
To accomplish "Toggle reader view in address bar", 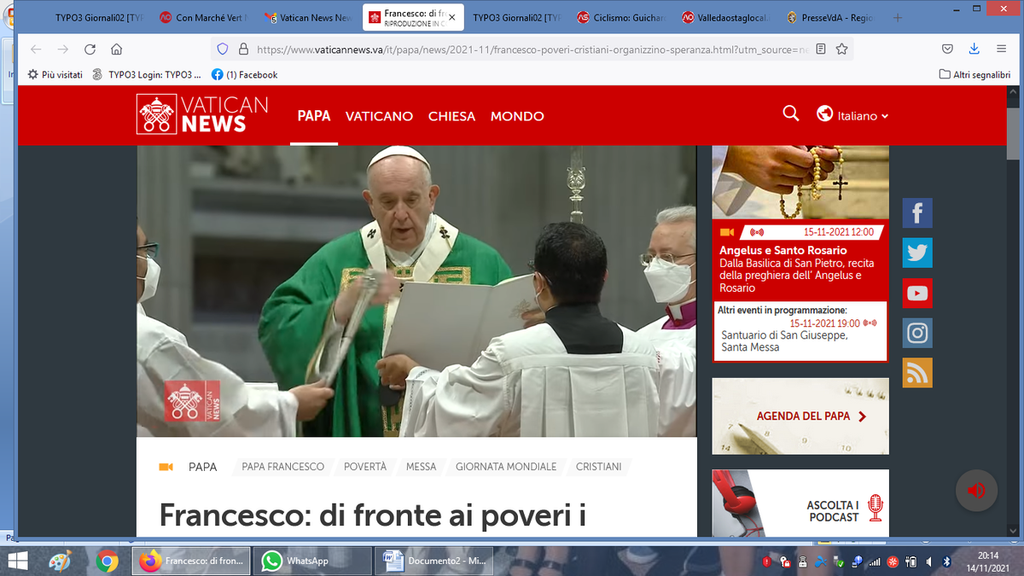I will point(820,49).
